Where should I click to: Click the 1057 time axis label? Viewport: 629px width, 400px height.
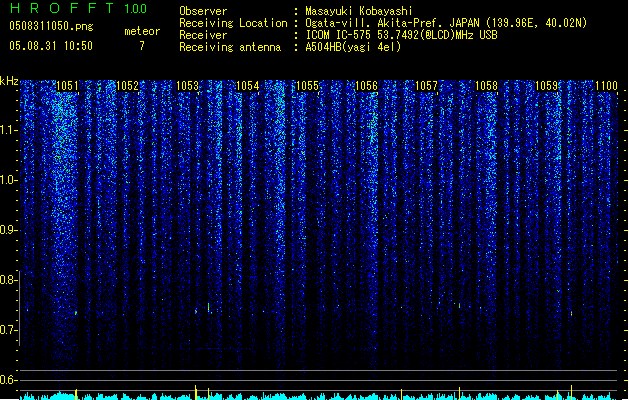pyautogui.click(x=426, y=86)
